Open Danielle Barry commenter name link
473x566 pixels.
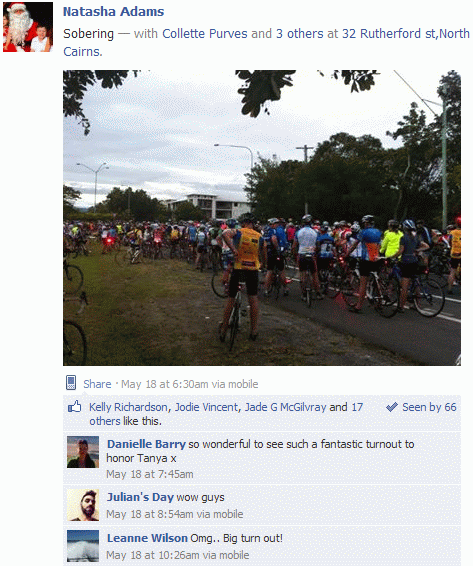point(146,444)
